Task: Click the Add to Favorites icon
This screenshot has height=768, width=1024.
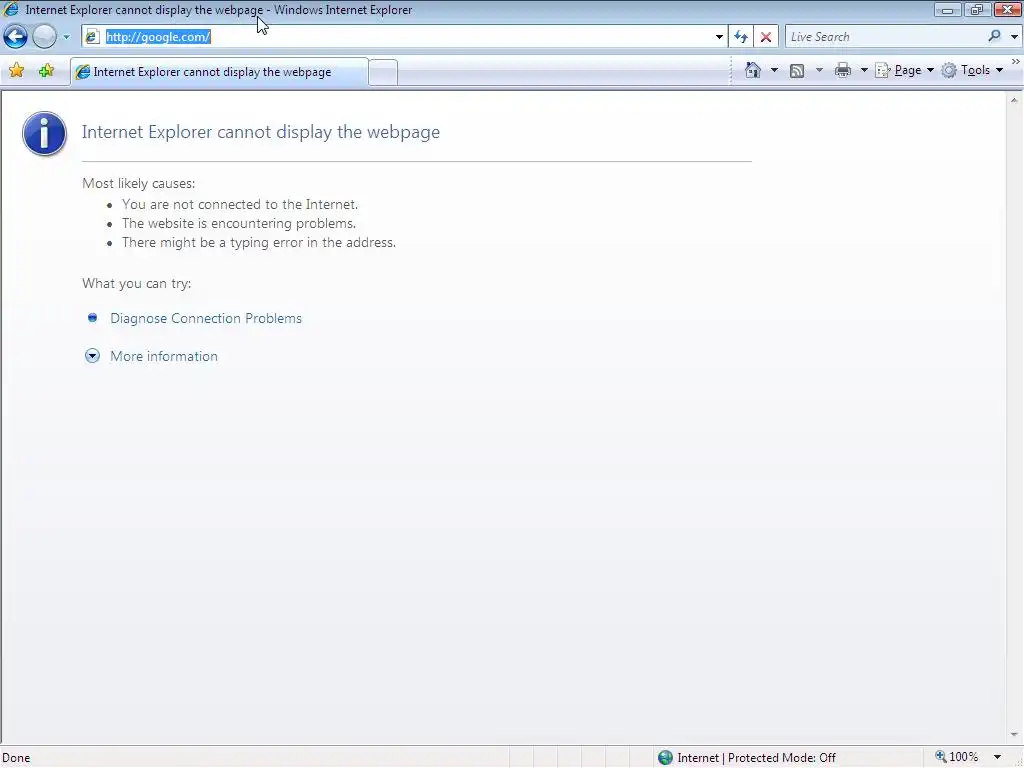Action: [x=46, y=71]
